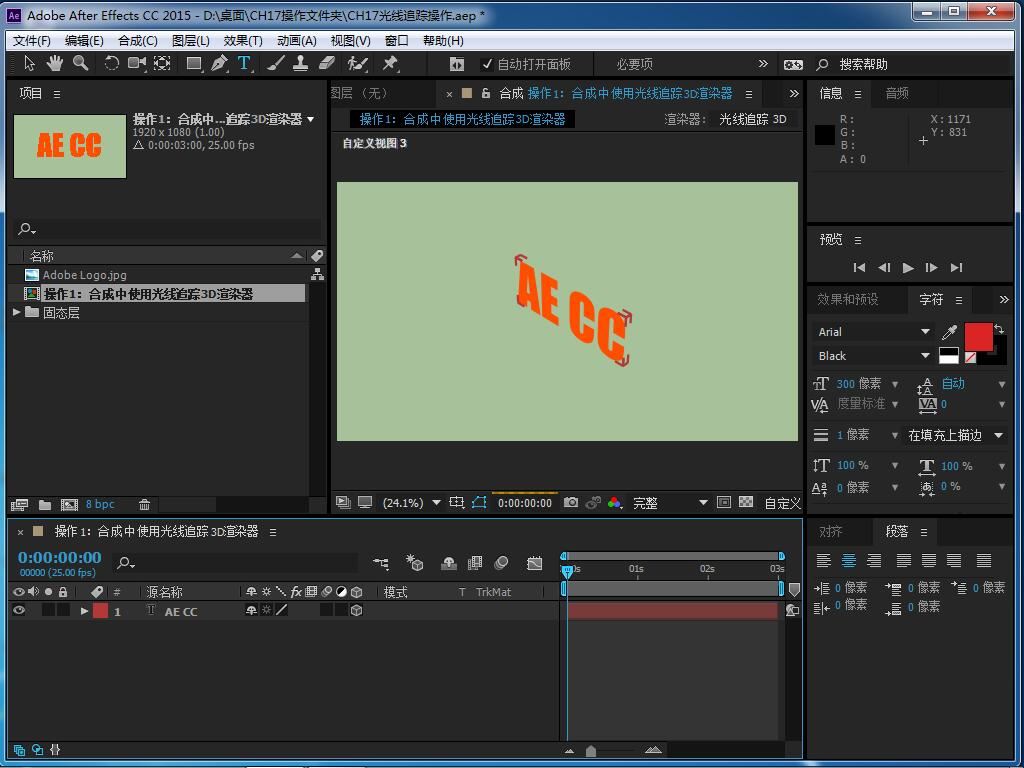Step to next frame in preview panel
Viewport: 1024px width, 768px height.
pyautogui.click(x=931, y=267)
